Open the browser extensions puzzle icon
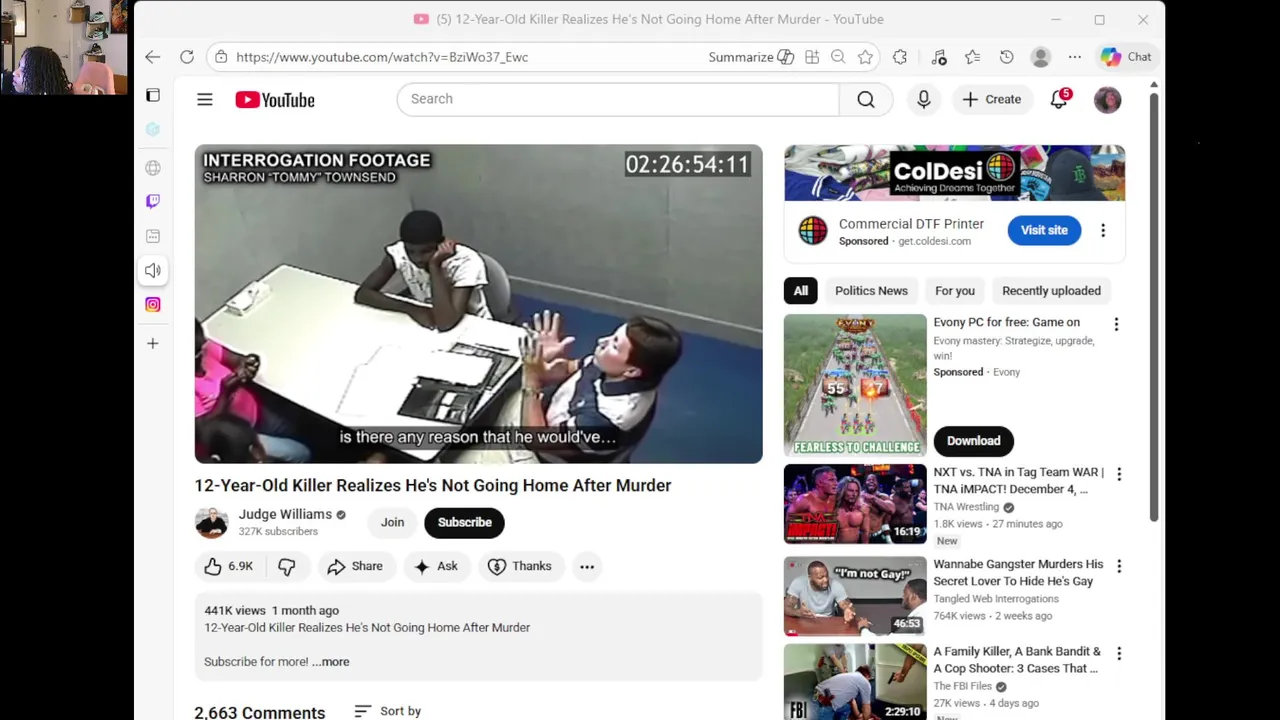 tap(900, 57)
